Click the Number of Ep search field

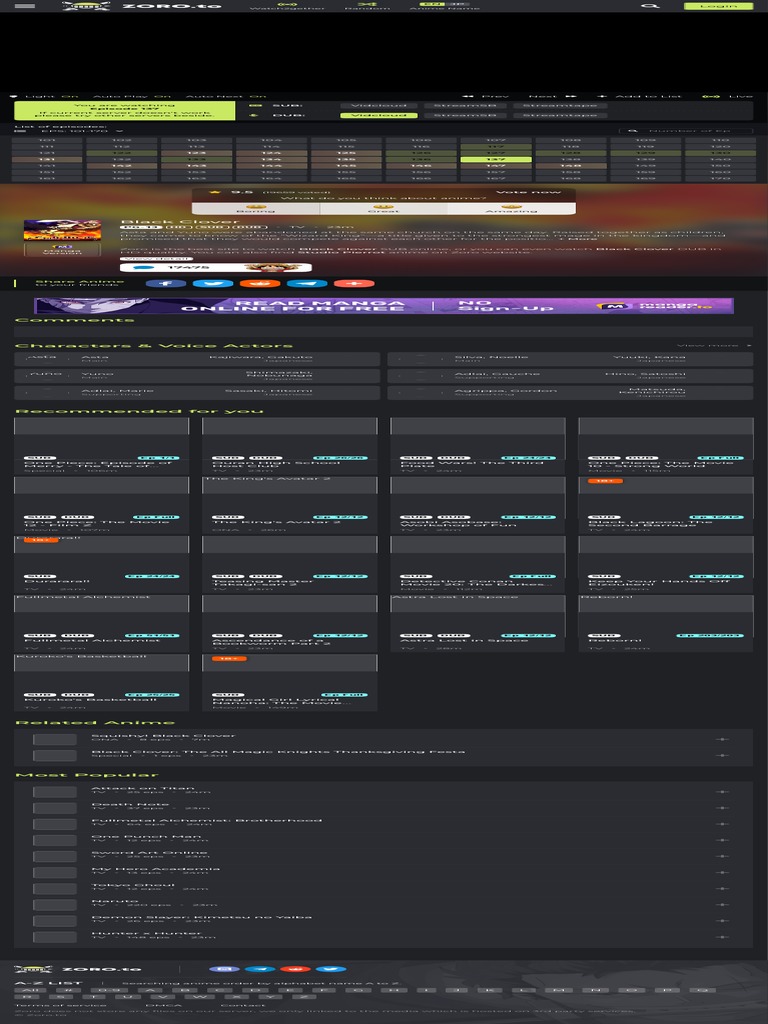(686, 131)
